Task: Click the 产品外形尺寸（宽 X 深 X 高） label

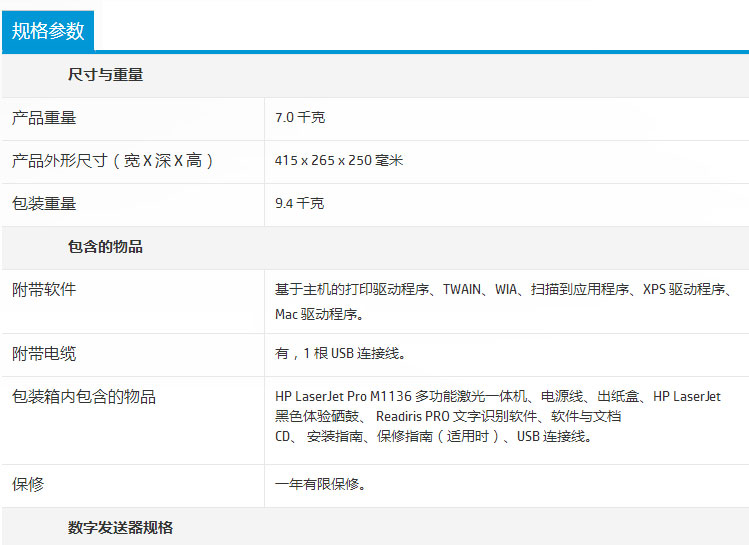Action: click(113, 160)
